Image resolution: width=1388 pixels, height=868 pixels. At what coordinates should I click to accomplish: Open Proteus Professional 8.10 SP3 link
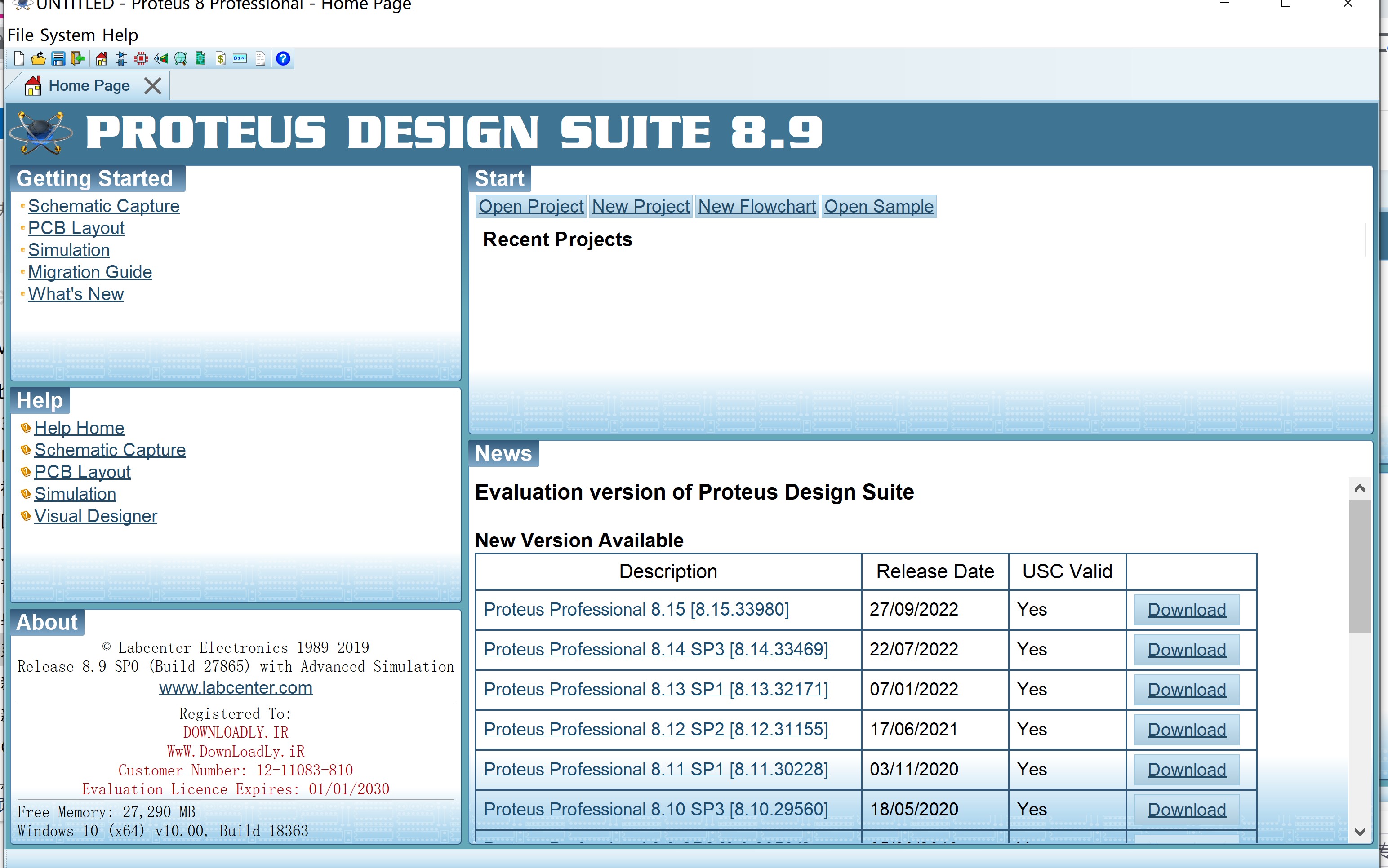[x=656, y=809]
